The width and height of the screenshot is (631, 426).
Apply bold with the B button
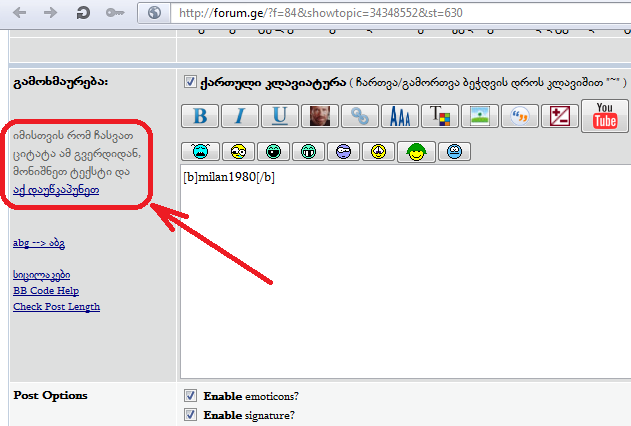200,116
